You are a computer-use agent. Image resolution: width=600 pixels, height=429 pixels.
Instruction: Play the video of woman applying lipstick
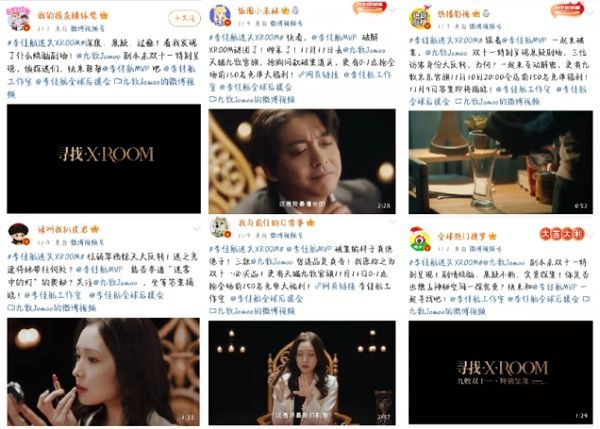pos(103,372)
